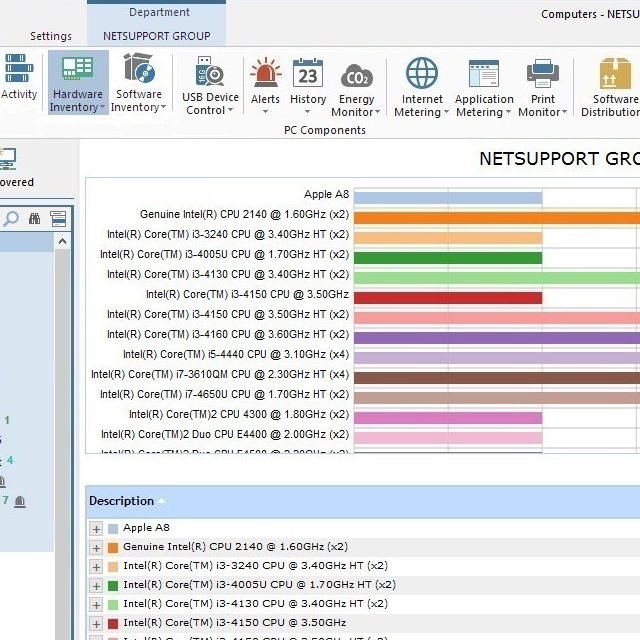
Task: Expand the i3-3240 CPU row
Action: tap(96, 567)
